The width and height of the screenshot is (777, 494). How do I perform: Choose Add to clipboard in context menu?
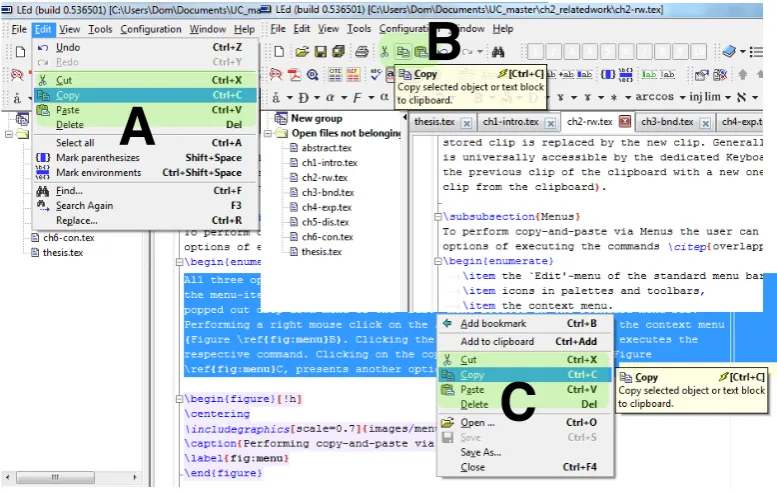[525, 341]
